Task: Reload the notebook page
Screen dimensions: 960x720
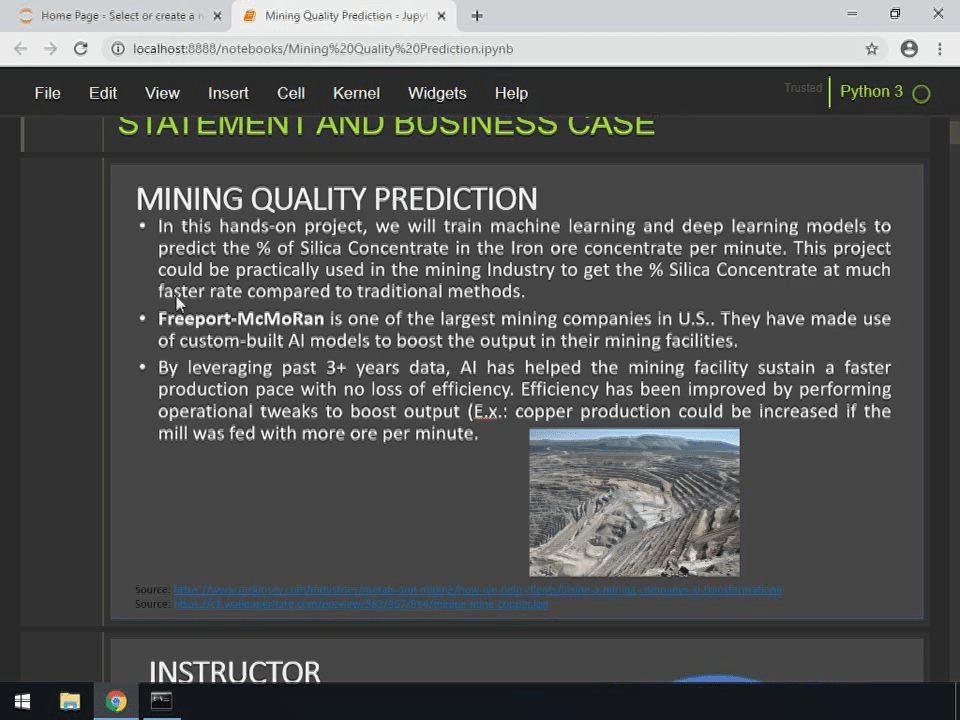Action: 80,49
